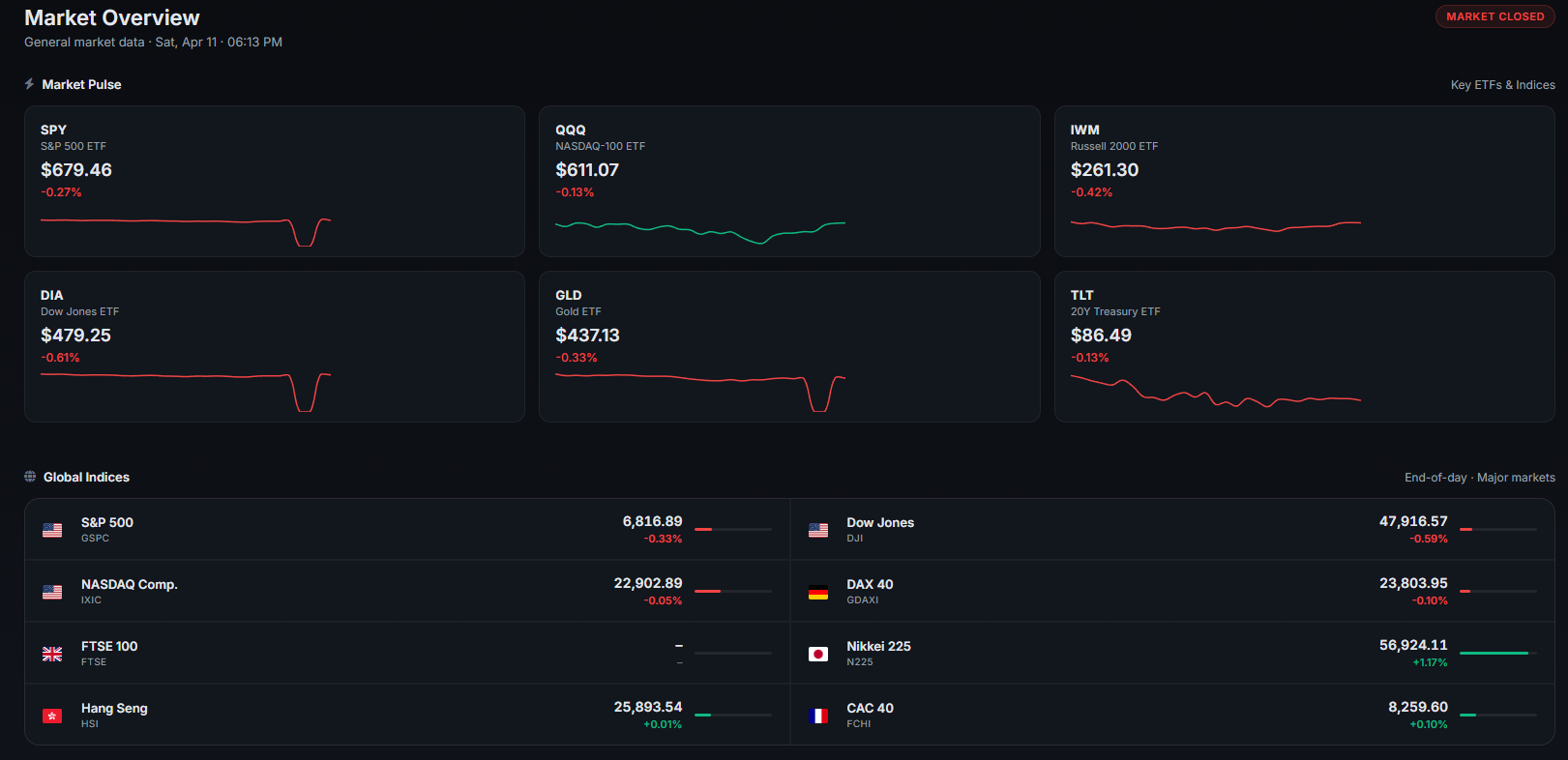Select the IWM Russell 2000 ETF card
1568x760 pixels.
coord(1303,181)
